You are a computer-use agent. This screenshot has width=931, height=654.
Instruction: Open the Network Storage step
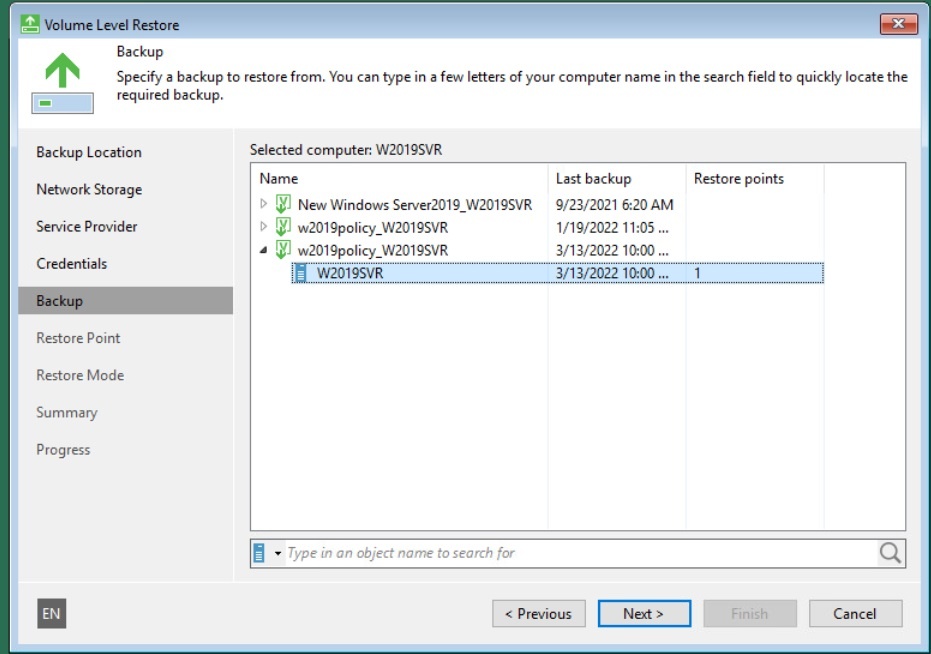pos(89,189)
